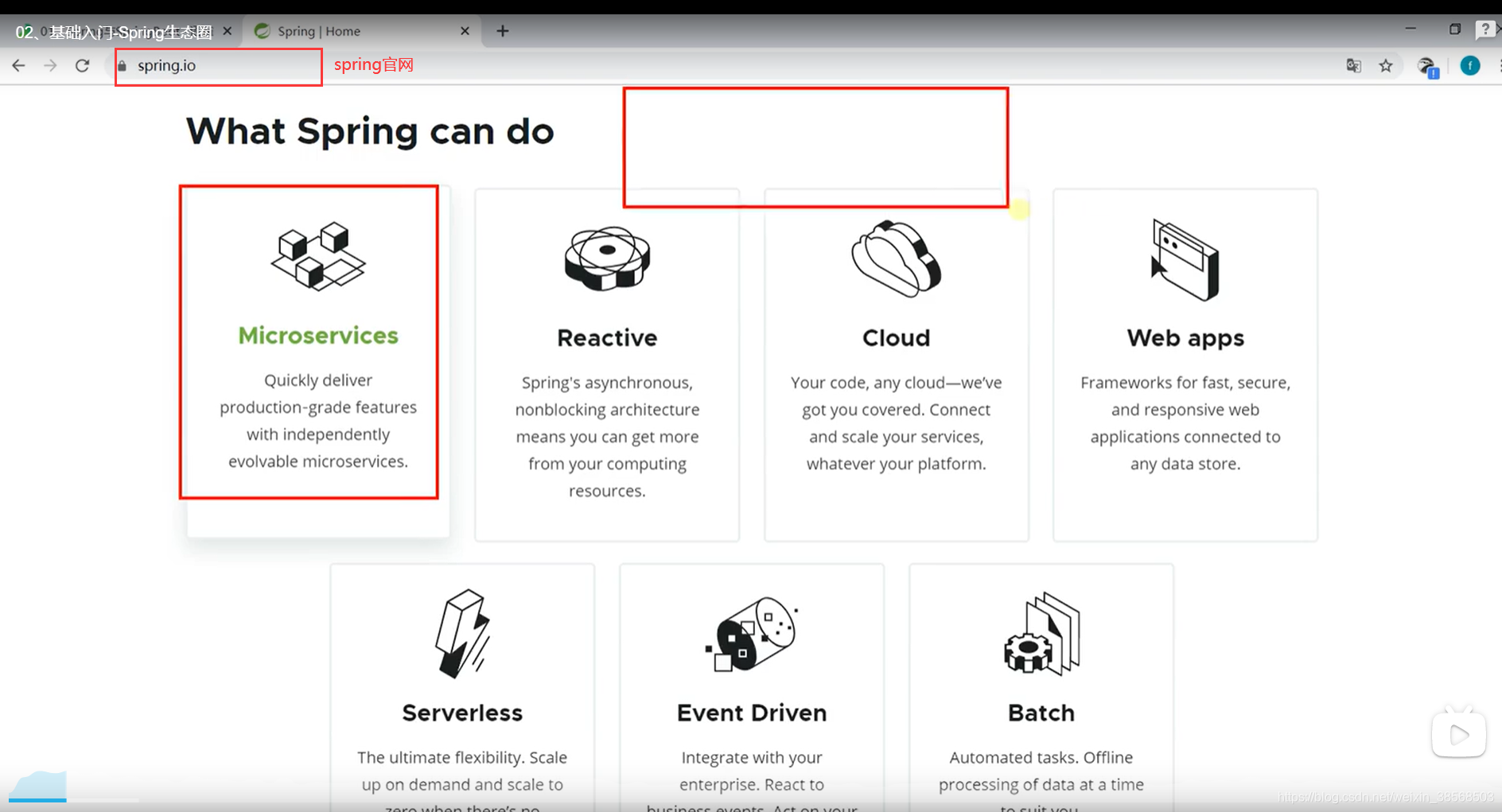Minimize the browser window
This screenshot has width=1502, height=812.
coord(1411,29)
